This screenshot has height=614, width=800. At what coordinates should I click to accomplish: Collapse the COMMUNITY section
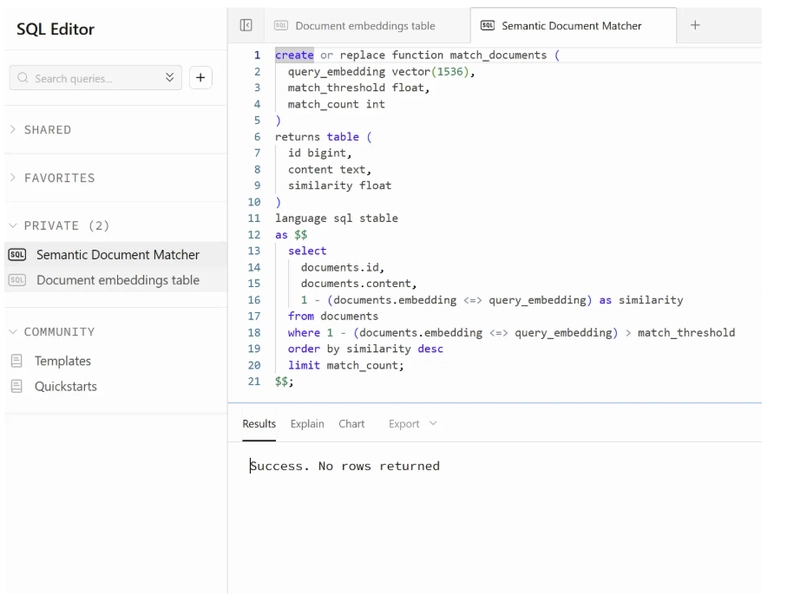click(58, 332)
